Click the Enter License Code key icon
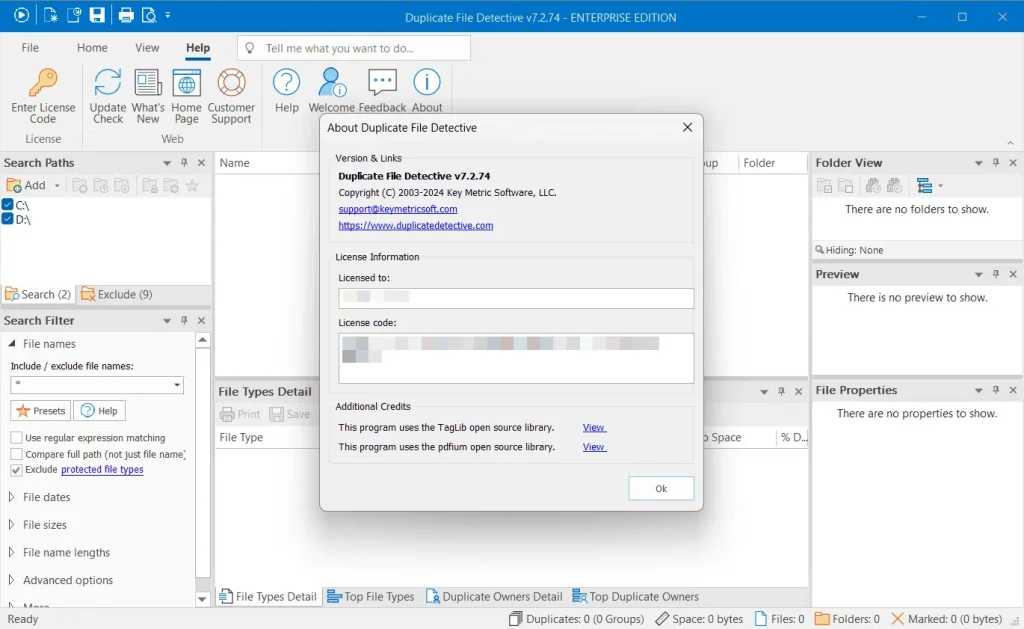The width and height of the screenshot is (1024, 629). point(43,84)
